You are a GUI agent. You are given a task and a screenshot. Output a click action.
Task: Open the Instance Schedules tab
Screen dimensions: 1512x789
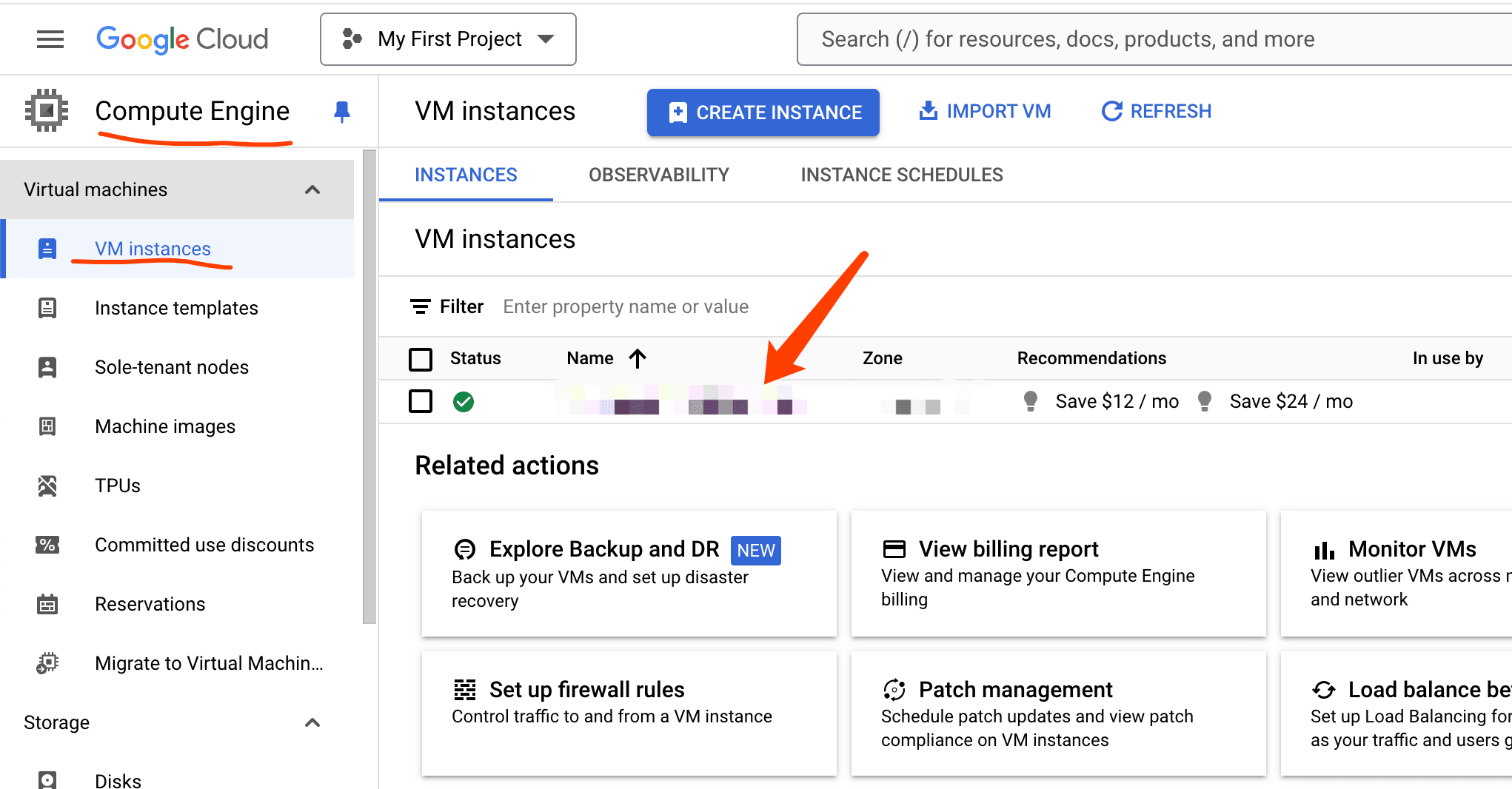click(x=901, y=175)
